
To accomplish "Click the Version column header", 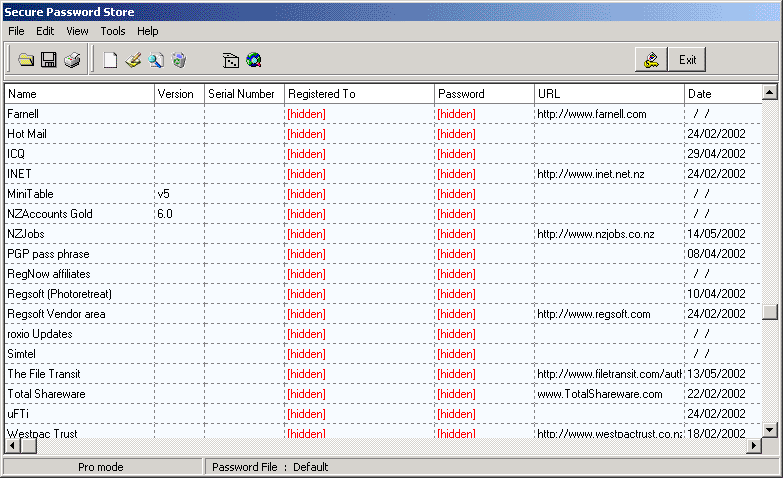I will 179,94.
